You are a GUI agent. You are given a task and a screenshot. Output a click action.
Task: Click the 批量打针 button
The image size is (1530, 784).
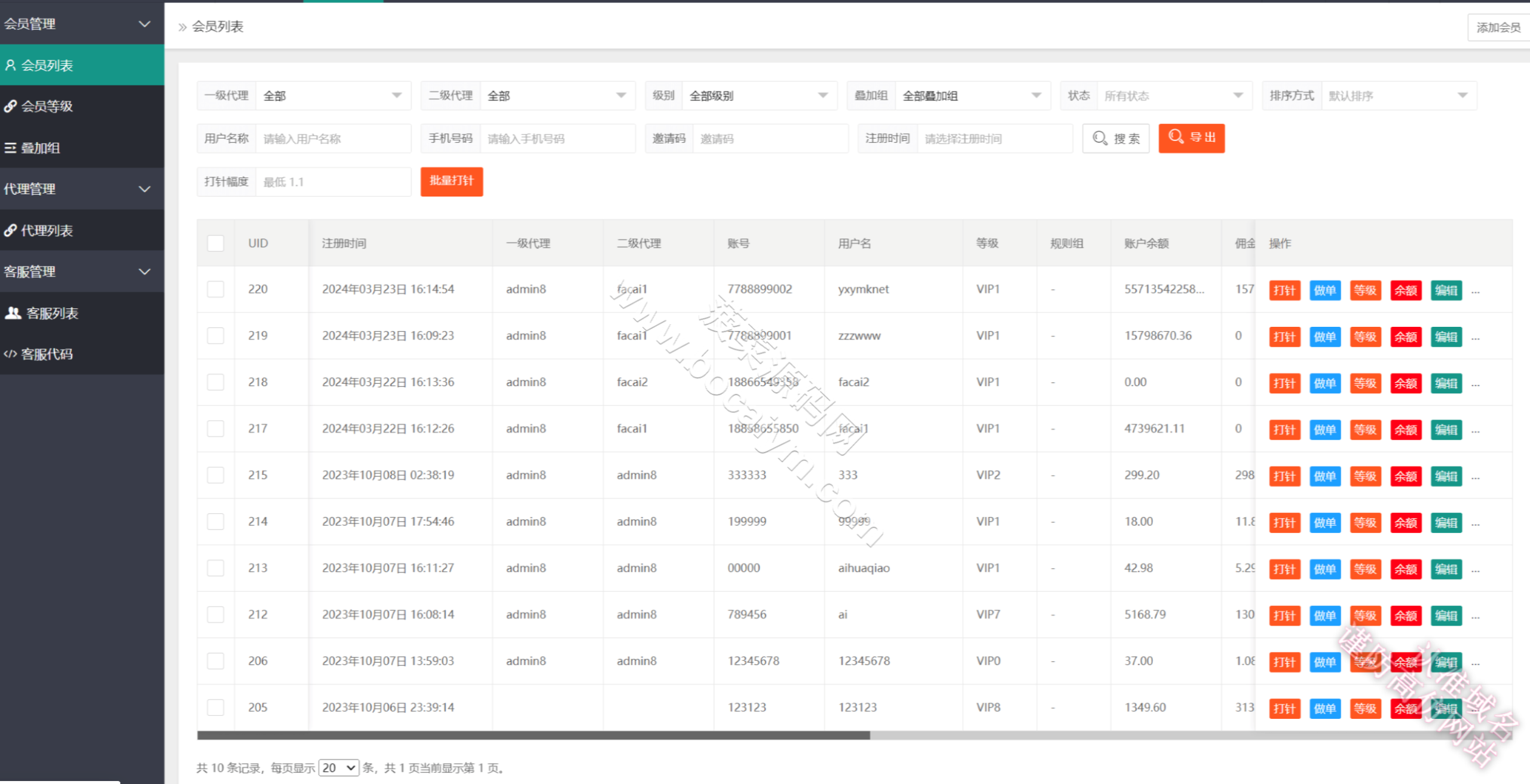point(452,181)
